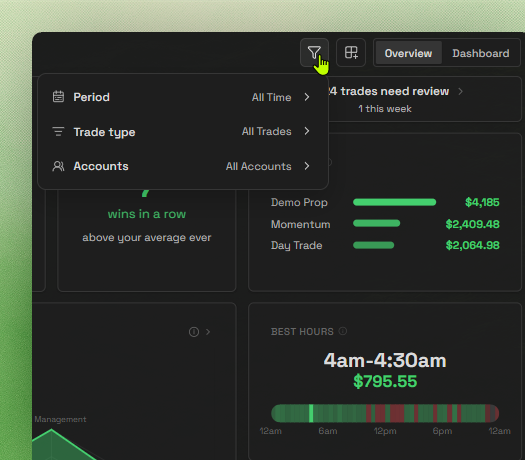The height and width of the screenshot is (460, 525).
Task: Open the trades need review link
Action: click(389, 91)
